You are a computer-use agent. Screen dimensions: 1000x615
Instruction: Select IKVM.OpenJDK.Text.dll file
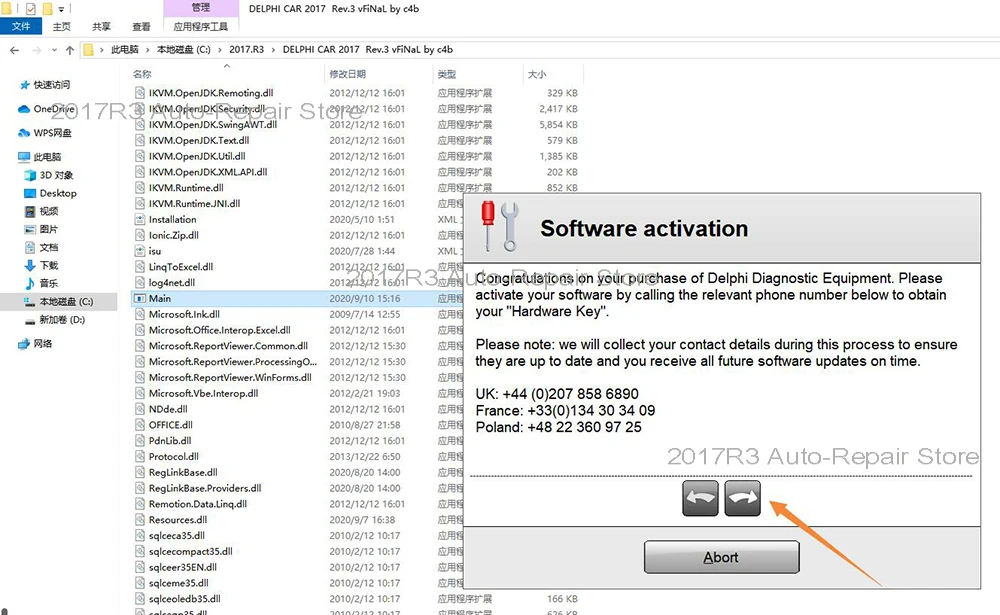coord(199,140)
